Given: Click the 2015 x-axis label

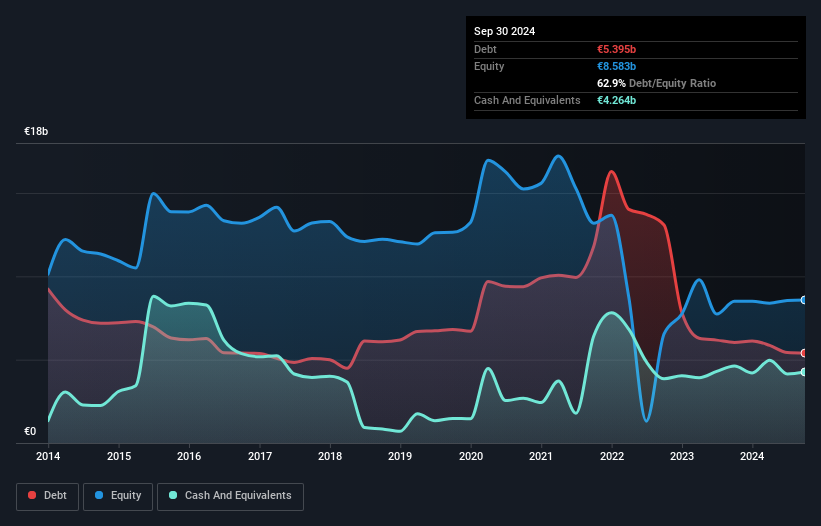Looking at the screenshot, I should pyautogui.click(x=119, y=456).
